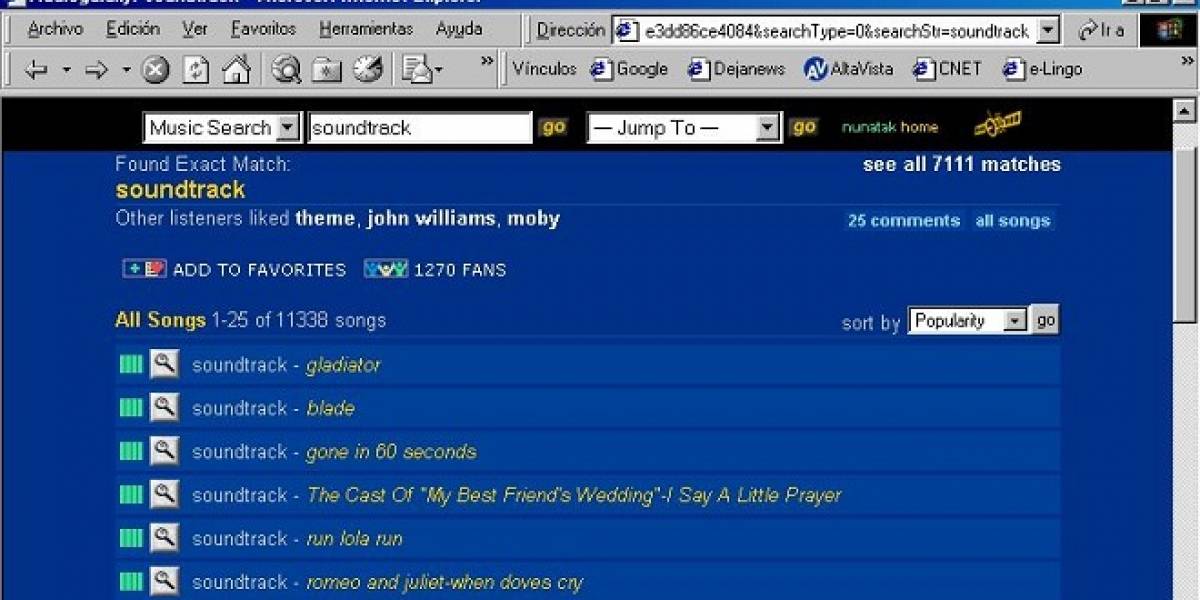
Task: Open the Ayuda menu
Action: point(459,29)
